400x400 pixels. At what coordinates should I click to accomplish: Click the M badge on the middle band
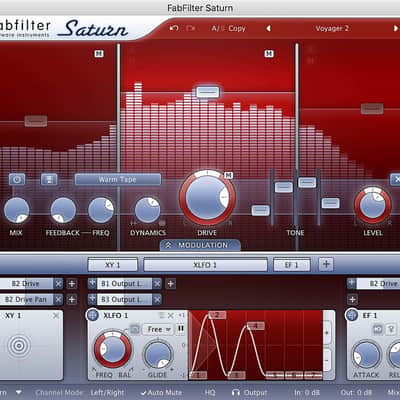269,53
